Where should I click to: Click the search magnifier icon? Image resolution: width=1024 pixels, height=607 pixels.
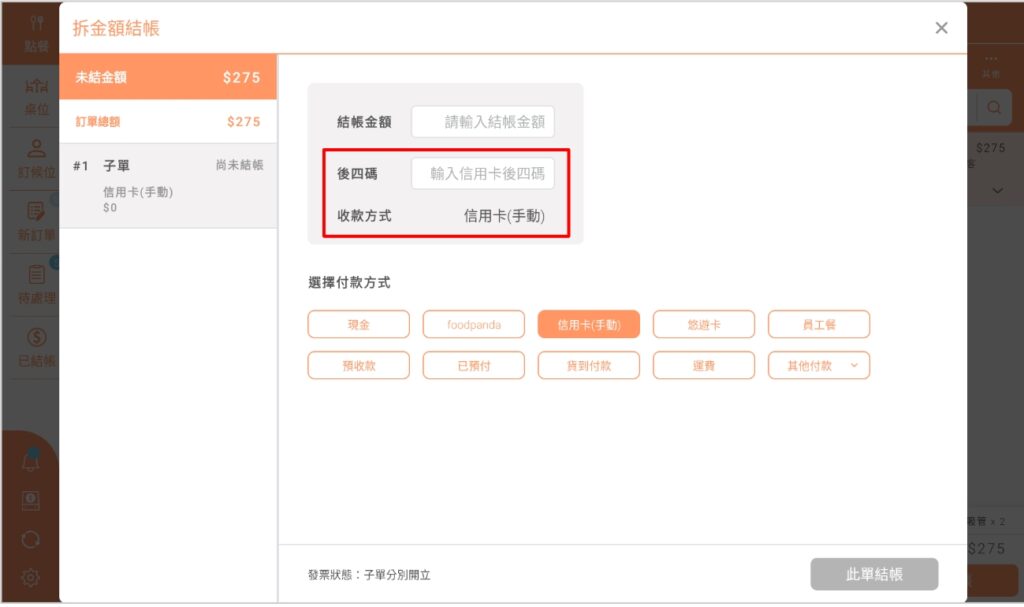(x=994, y=108)
